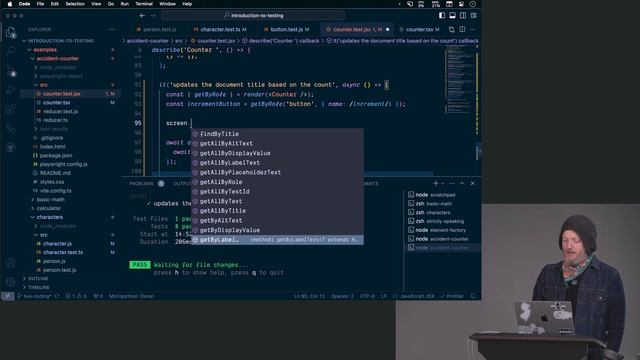Split the editor to the right
This screenshot has height=360, width=640.
tap(462, 29)
